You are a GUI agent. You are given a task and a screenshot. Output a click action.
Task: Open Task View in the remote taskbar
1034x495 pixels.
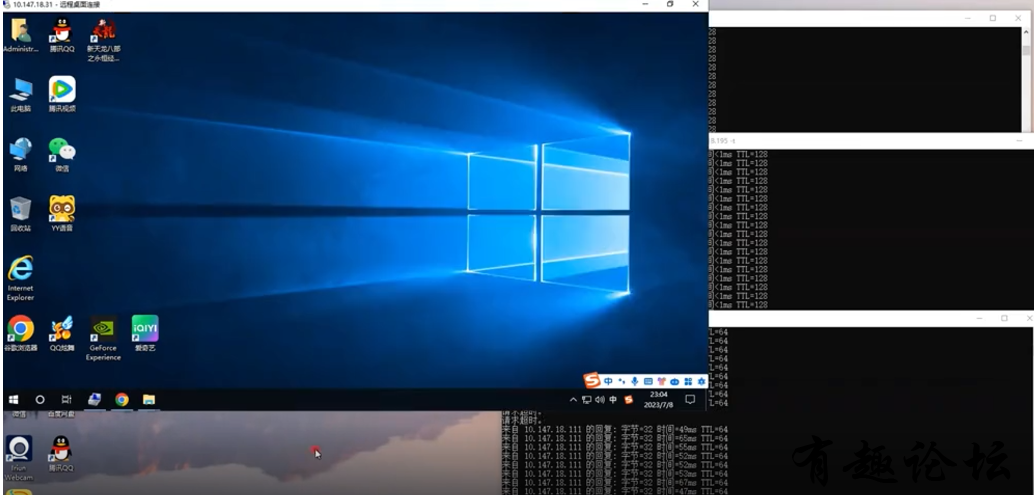(66, 399)
